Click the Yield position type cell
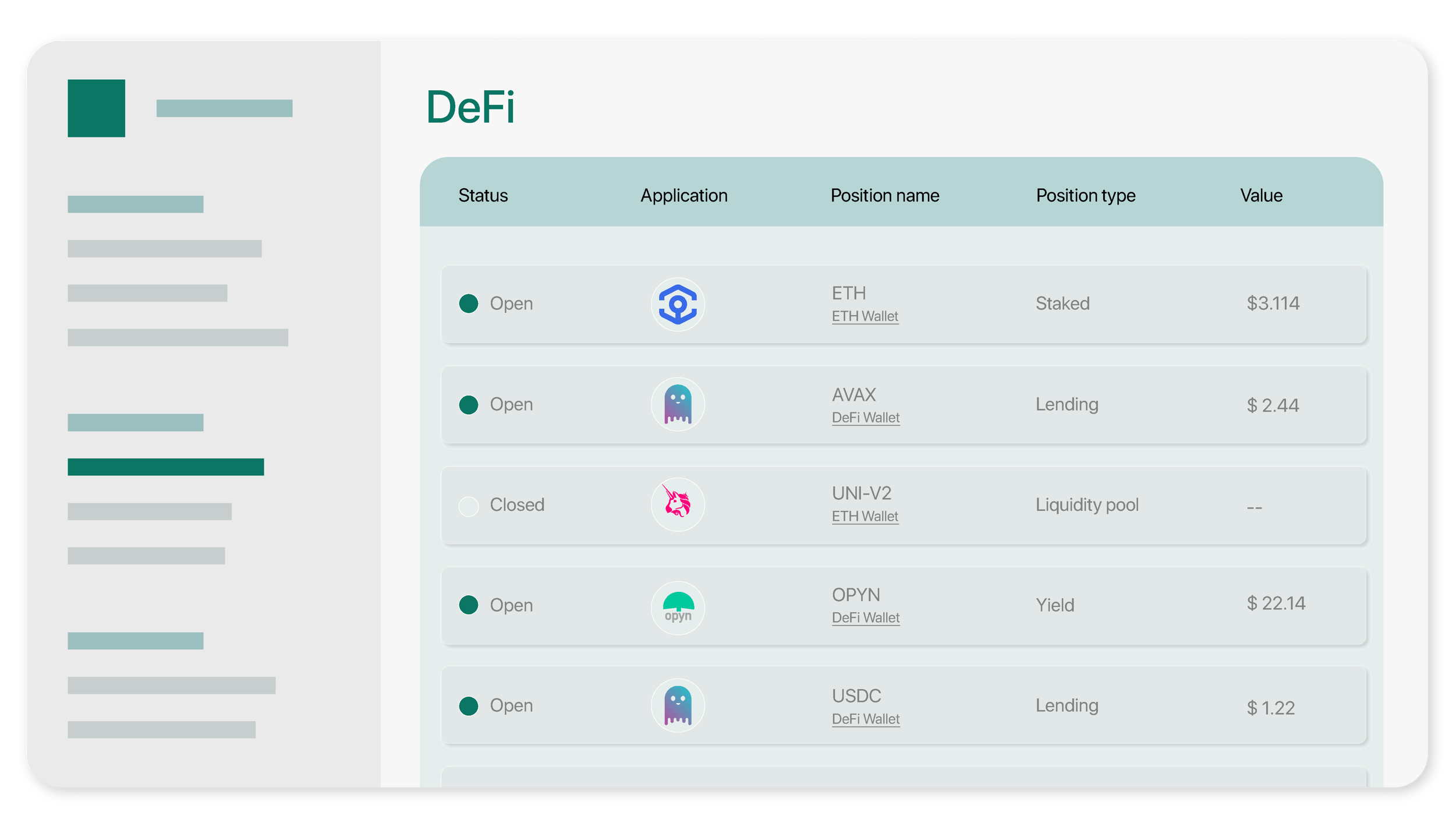The width and height of the screenshot is (1456, 826). [1055, 606]
